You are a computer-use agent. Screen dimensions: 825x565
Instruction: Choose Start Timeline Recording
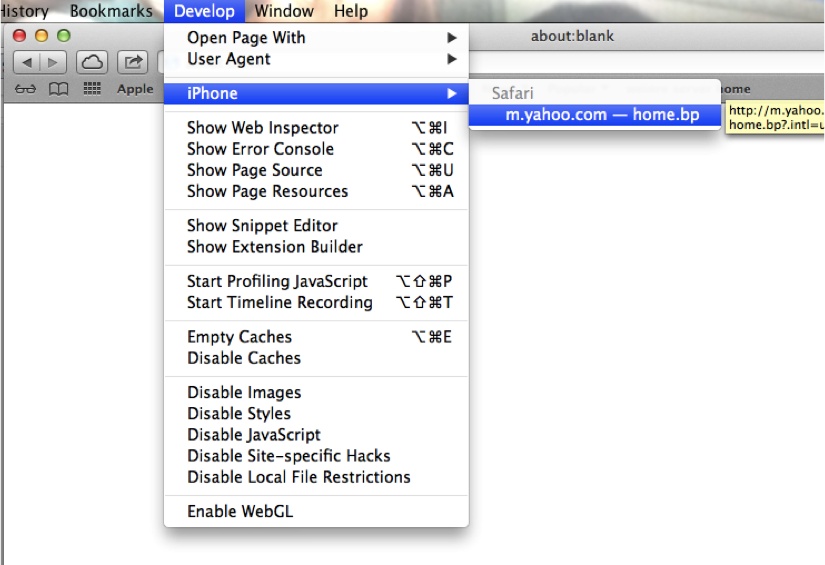316,302
